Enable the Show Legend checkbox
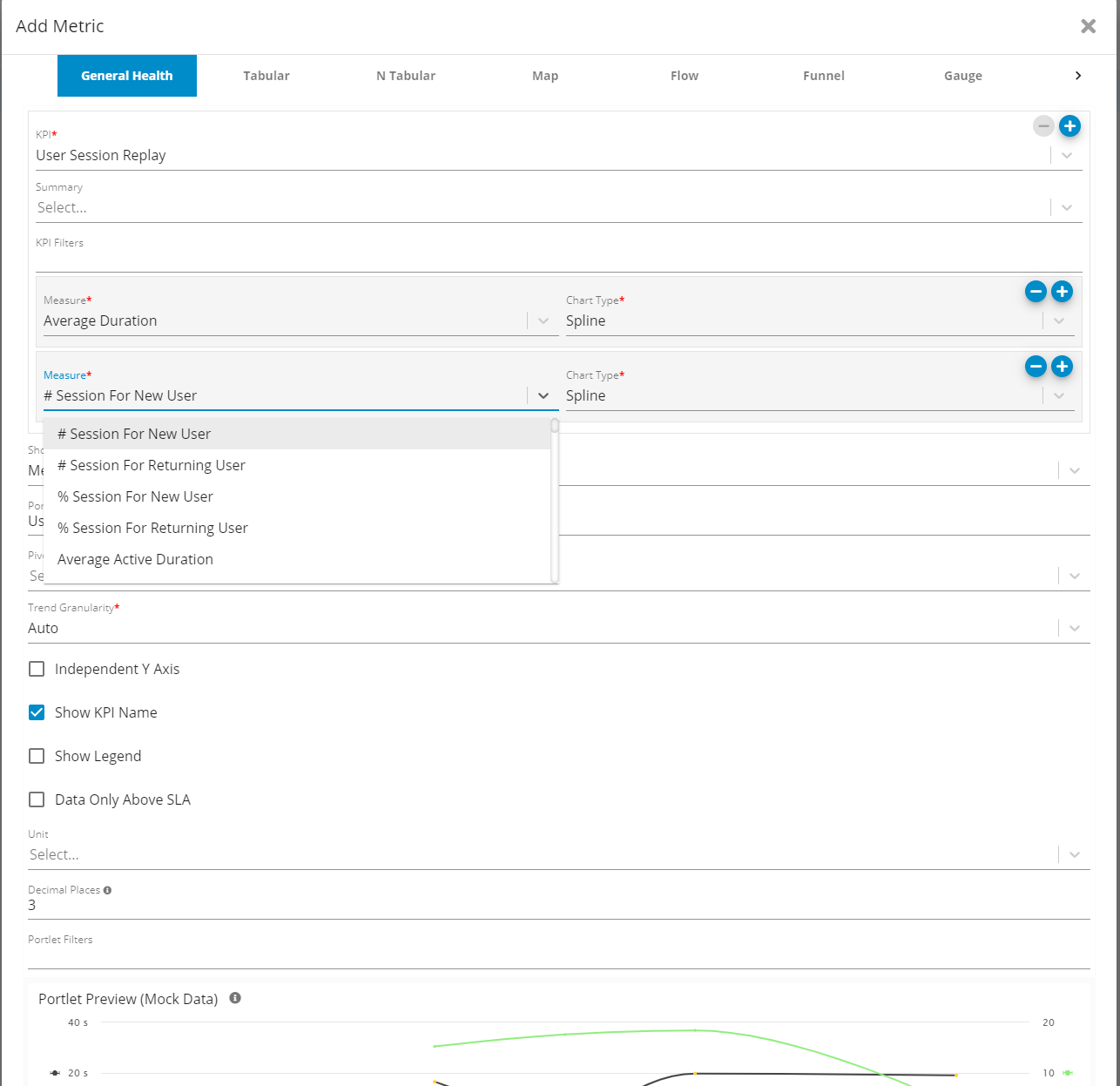Image resolution: width=1120 pixels, height=1086 pixels. pyautogui.click(x=37, y=756)
